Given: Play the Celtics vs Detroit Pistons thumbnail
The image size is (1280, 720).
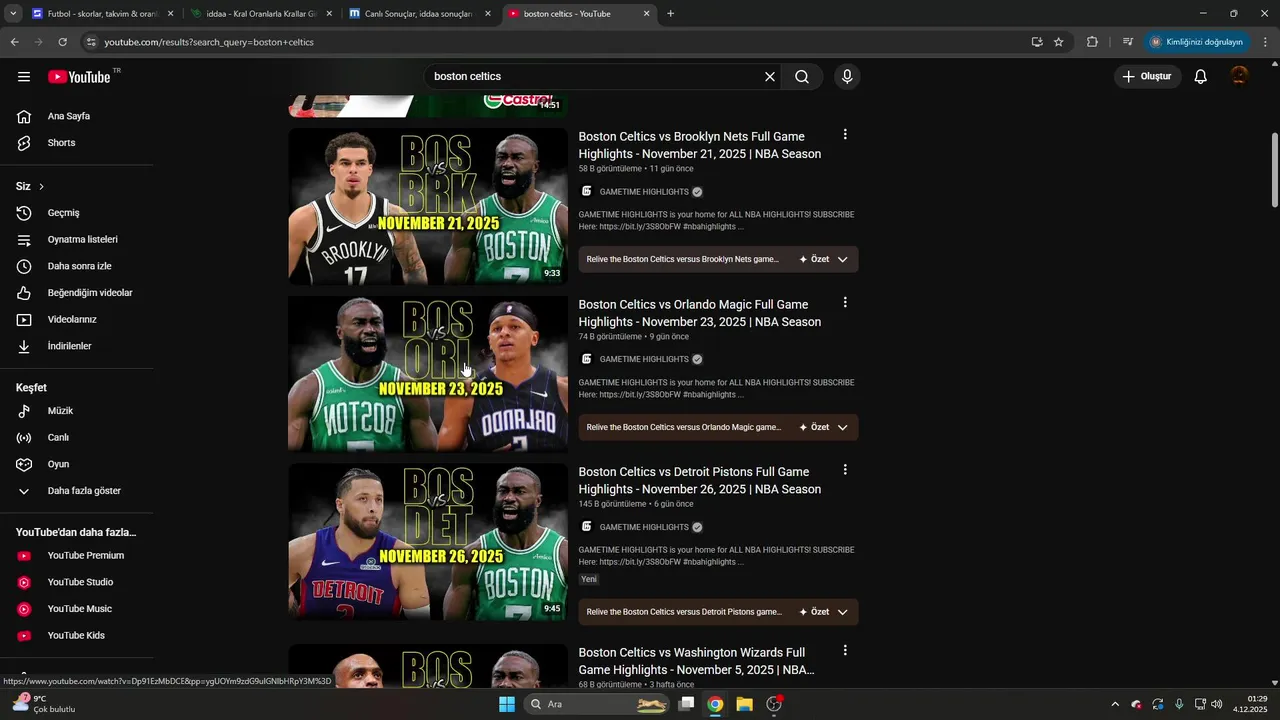Looking at the screenshot, I should pyautogui.click(x=428, y=542).
